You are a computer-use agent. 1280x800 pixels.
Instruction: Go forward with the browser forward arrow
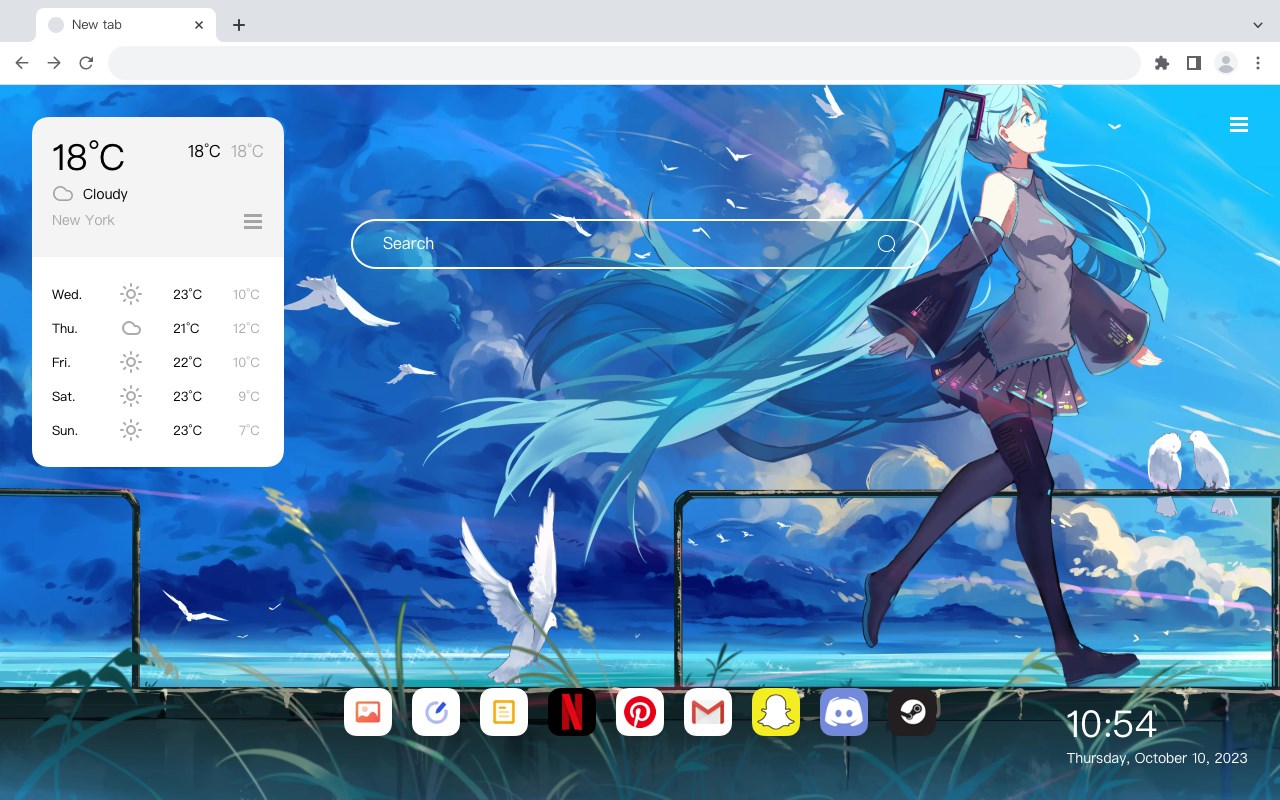[x=54, y=63]
